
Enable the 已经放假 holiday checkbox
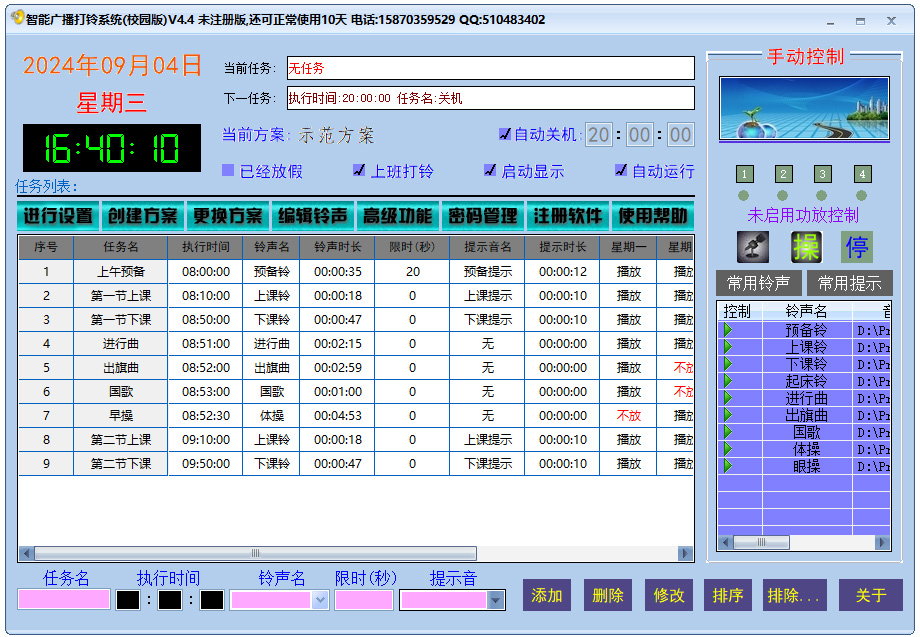coord(228,170)
